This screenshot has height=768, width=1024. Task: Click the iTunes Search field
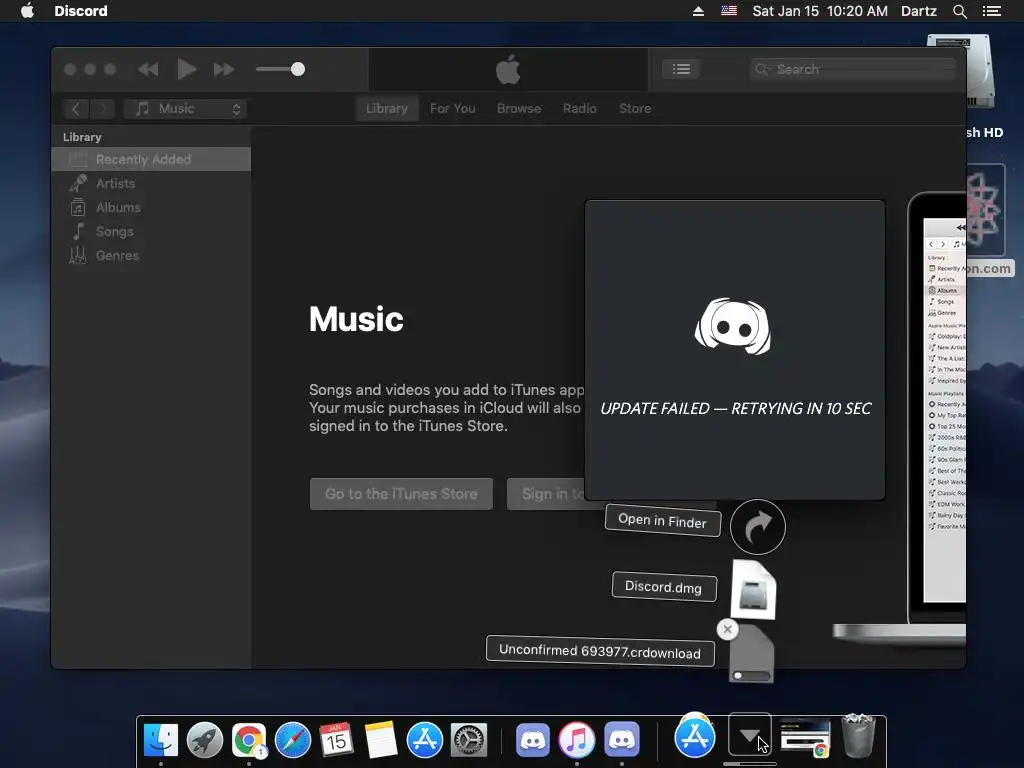853,69
